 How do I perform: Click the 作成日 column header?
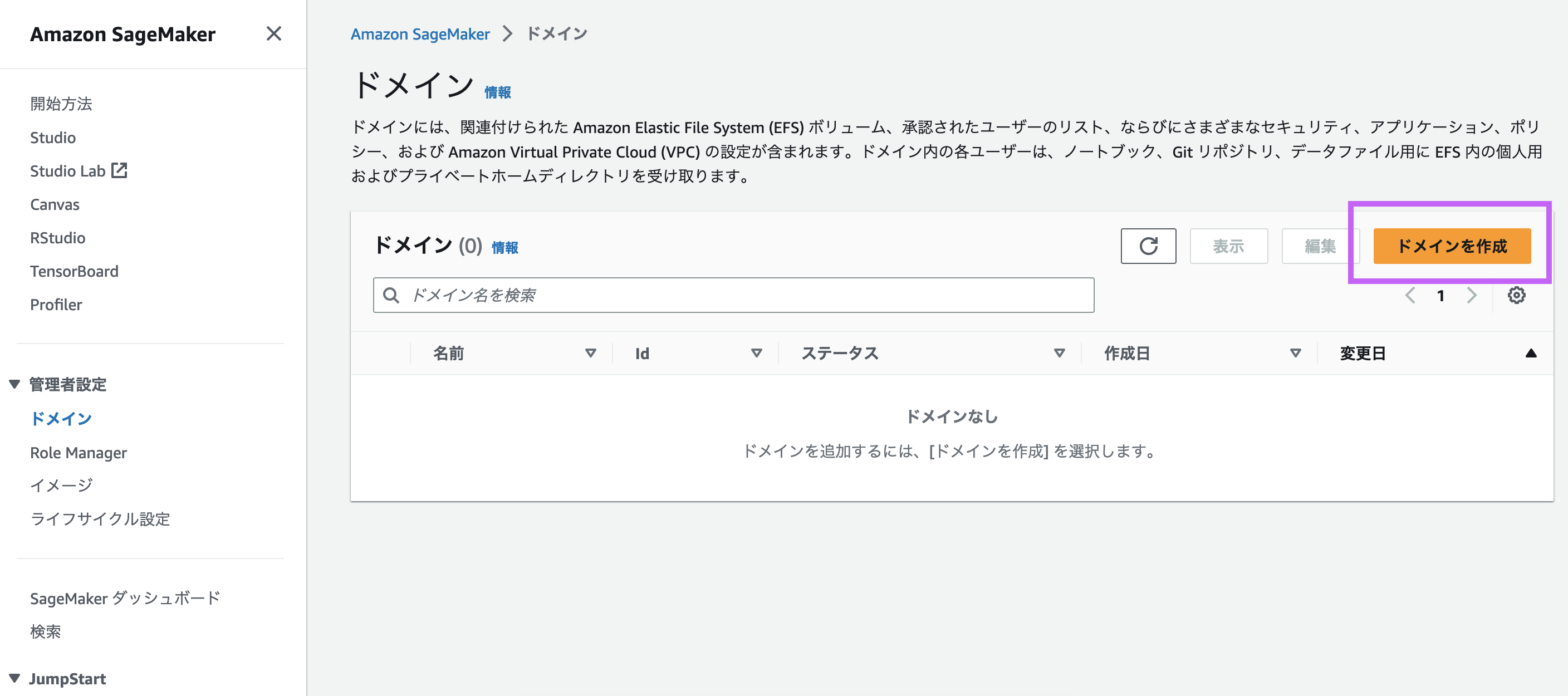tap(1126, 353)
